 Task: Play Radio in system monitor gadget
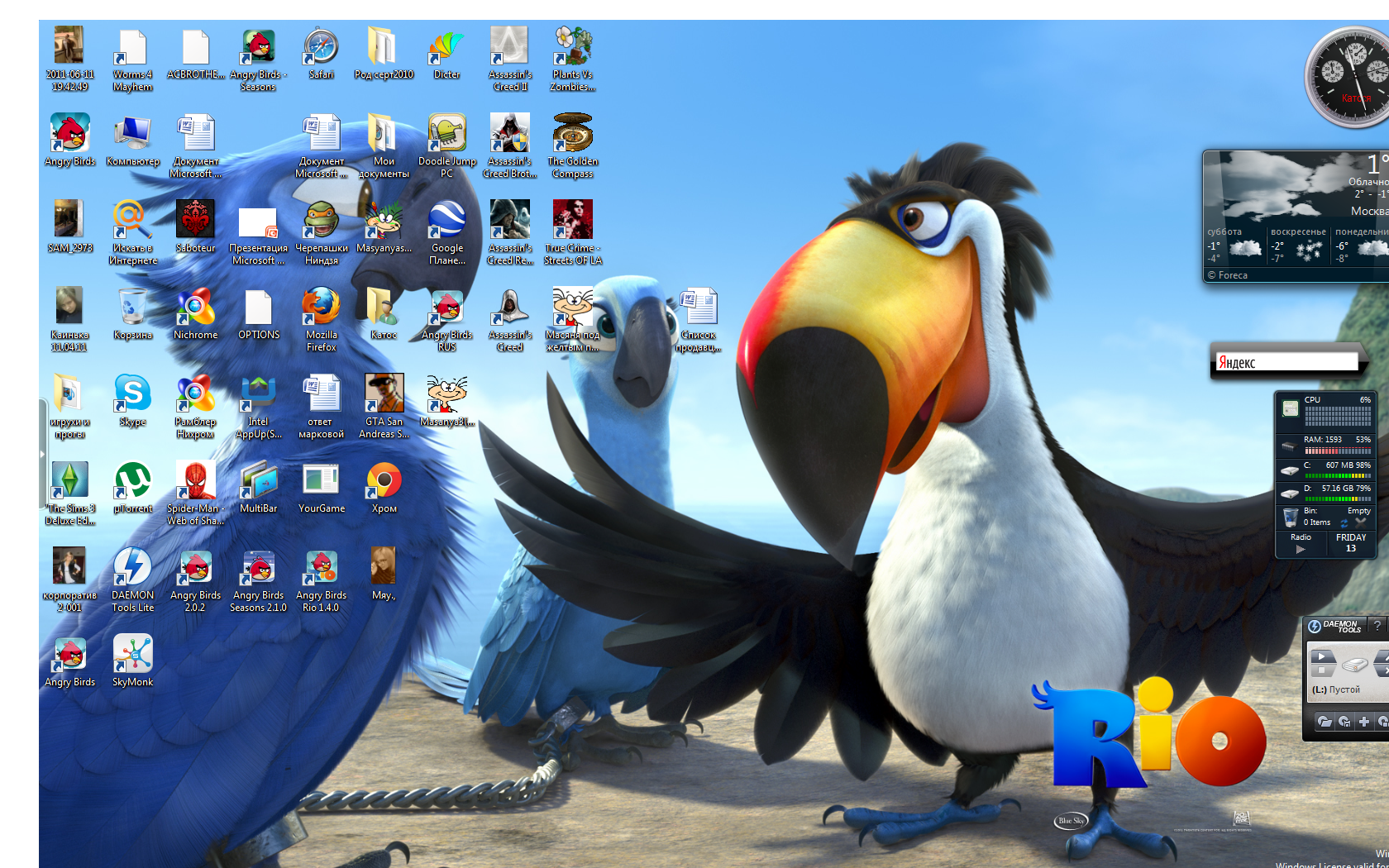point(1301,549)
